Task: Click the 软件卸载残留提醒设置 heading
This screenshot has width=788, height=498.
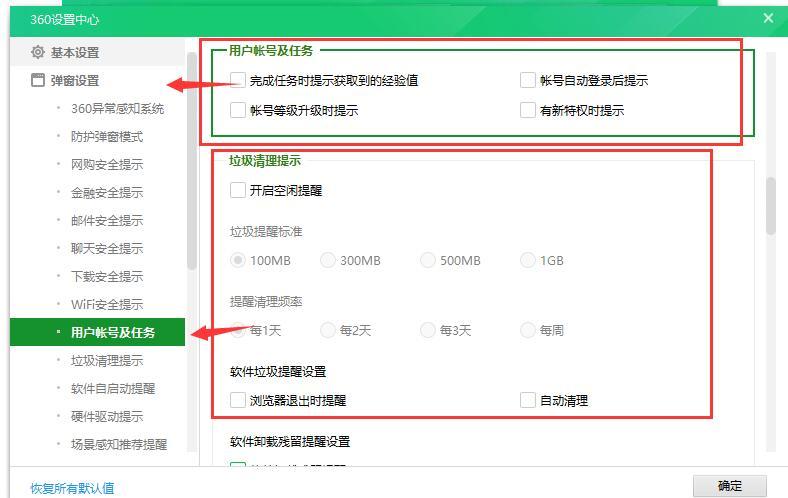Action: click(x=290, y=441)
